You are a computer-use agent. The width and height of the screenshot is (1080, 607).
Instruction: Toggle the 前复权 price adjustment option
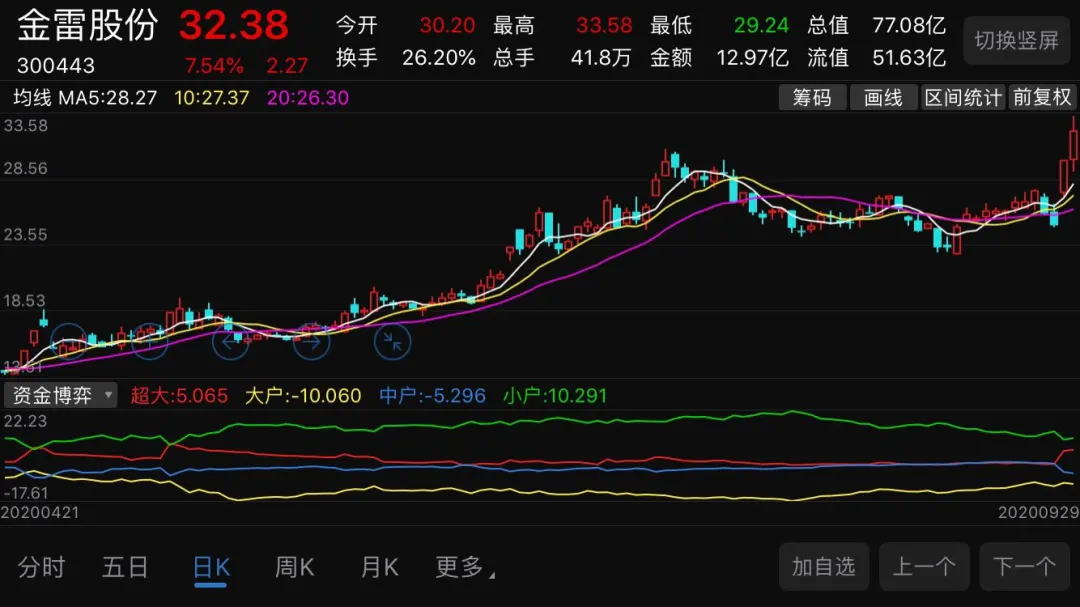click(x=1042, y=97)
